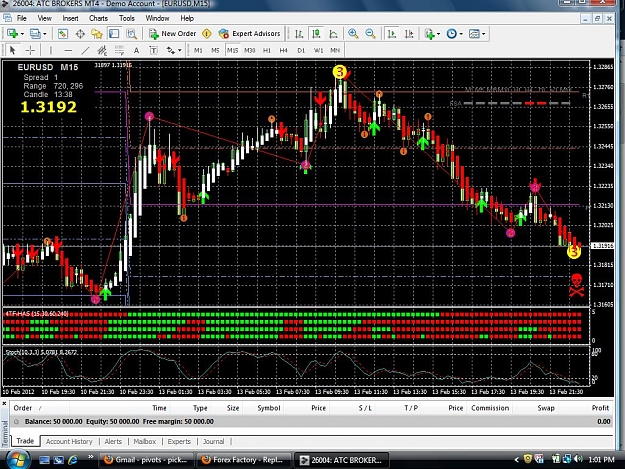The width and height of the screenshot is (625, 469).
Task: Open the arrows objects icon
Action: pyautogui.click(x=171, y=51)
